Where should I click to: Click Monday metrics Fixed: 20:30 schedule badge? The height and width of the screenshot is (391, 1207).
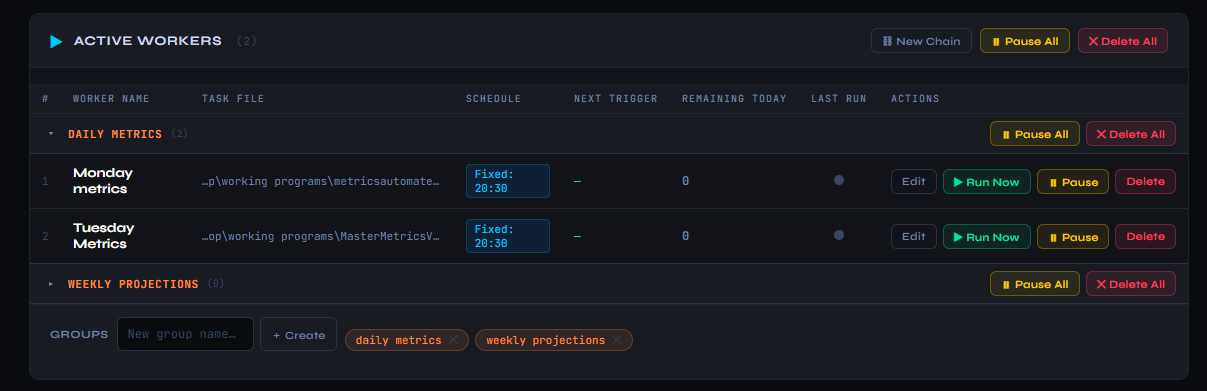[x=508, y=181]
